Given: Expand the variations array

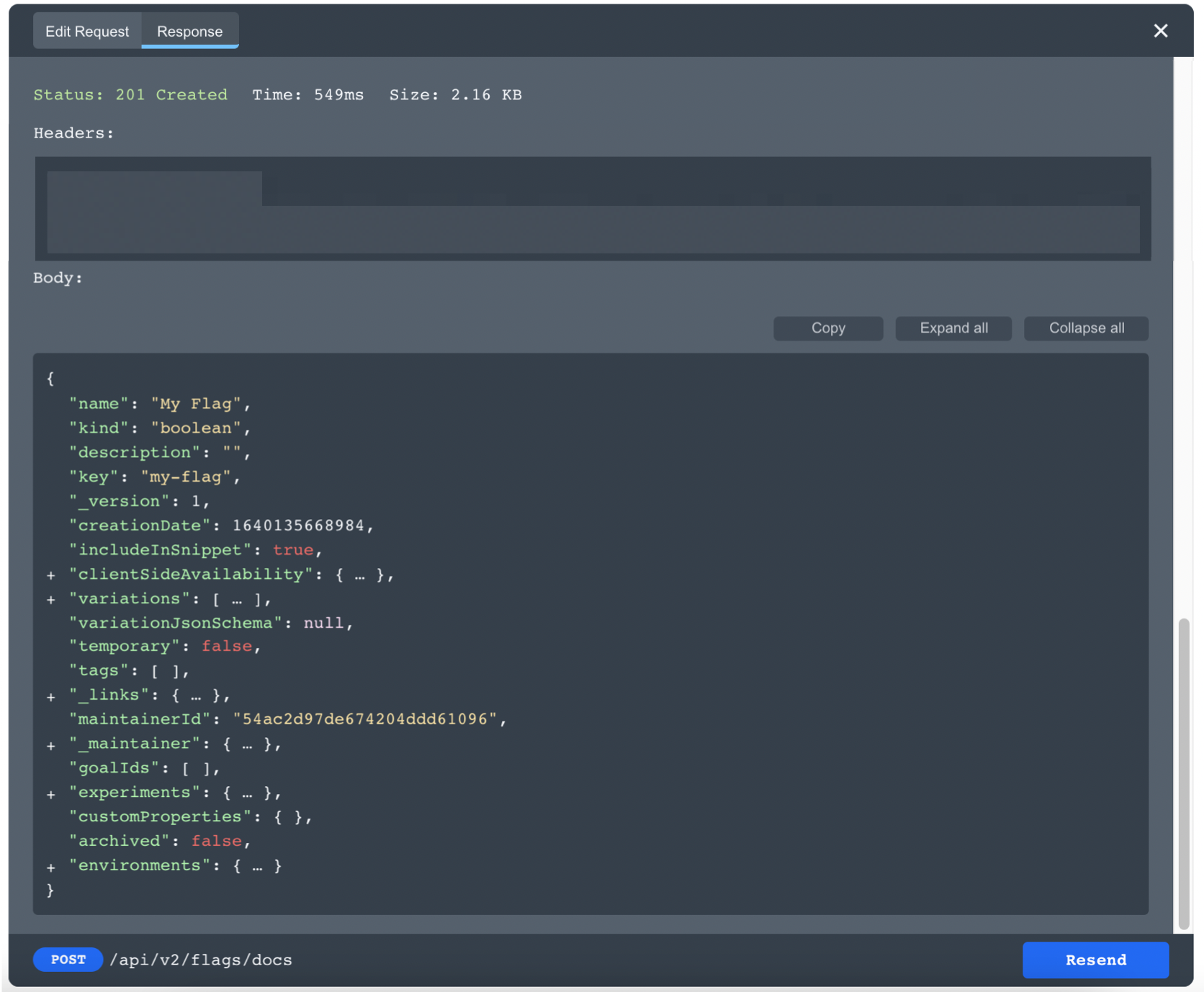Looking at the screenshot, I should click(x=50, y=600).
